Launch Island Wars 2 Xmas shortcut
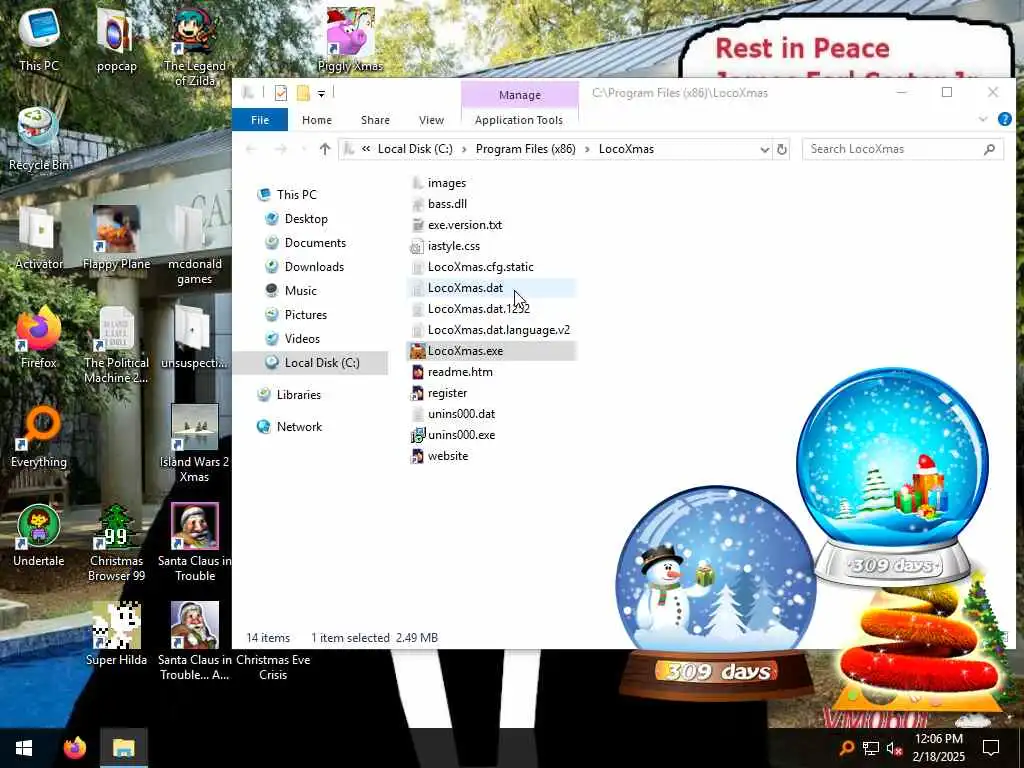The height and width of the screenshot is (768, 1024). (x=195, y=444)
